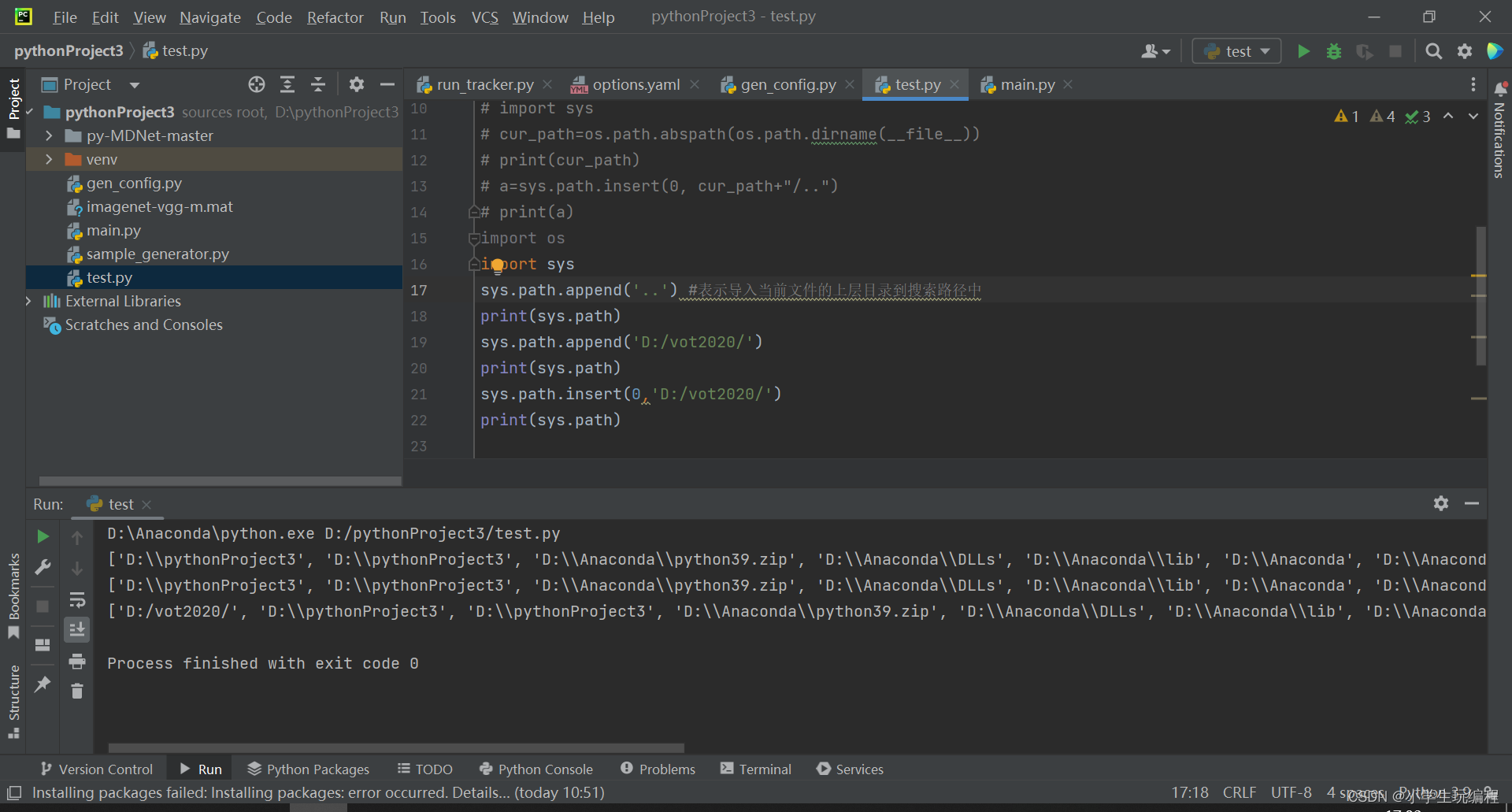Expand the py-MDNet-master folder

coord(49,135)
